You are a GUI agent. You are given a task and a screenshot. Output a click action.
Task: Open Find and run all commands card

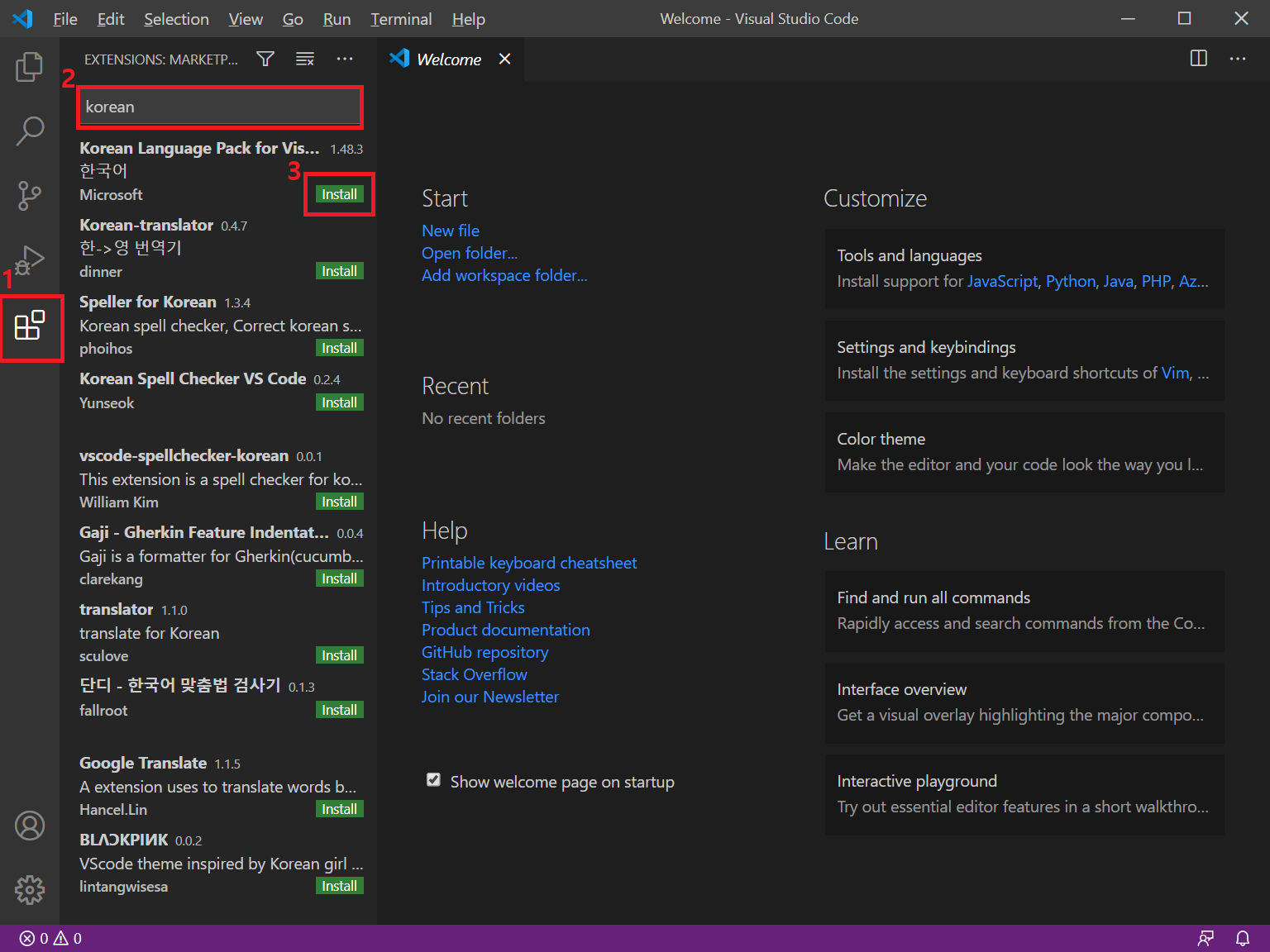(x=1024, y=611)
